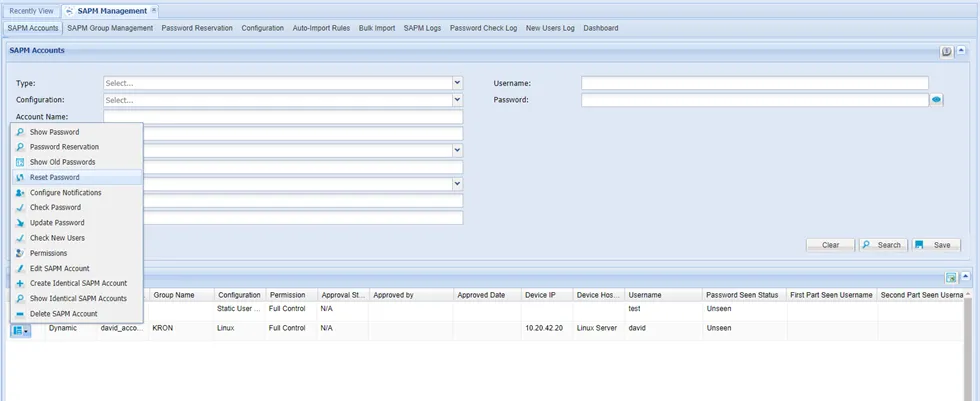The width and height of the screenshot is (980, 401).
Task: Open the SAPM Logs tab
Action: [422, 28]
